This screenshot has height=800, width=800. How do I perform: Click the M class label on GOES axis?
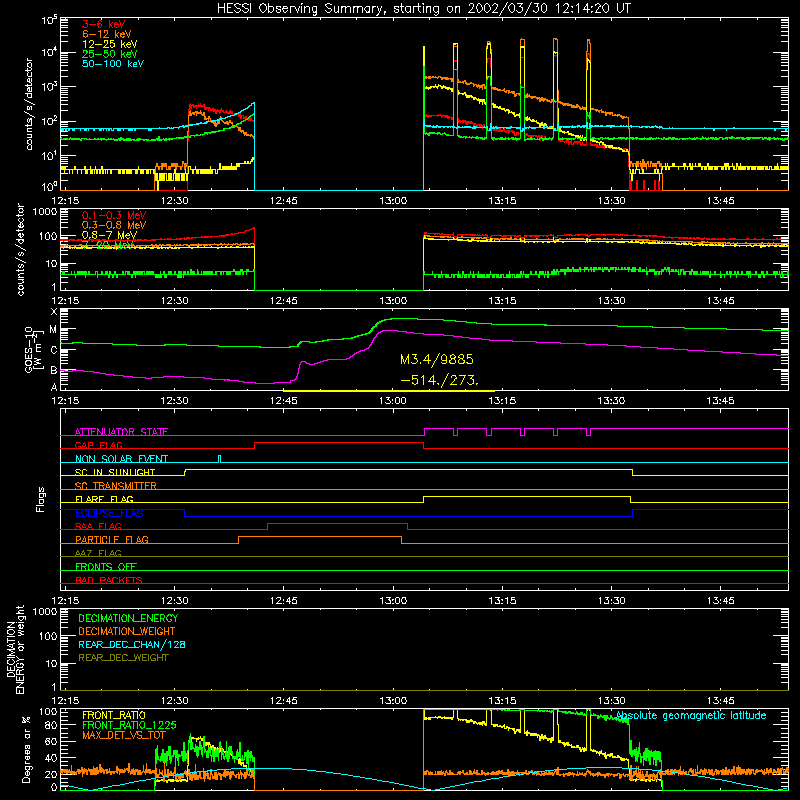[53, 330]
